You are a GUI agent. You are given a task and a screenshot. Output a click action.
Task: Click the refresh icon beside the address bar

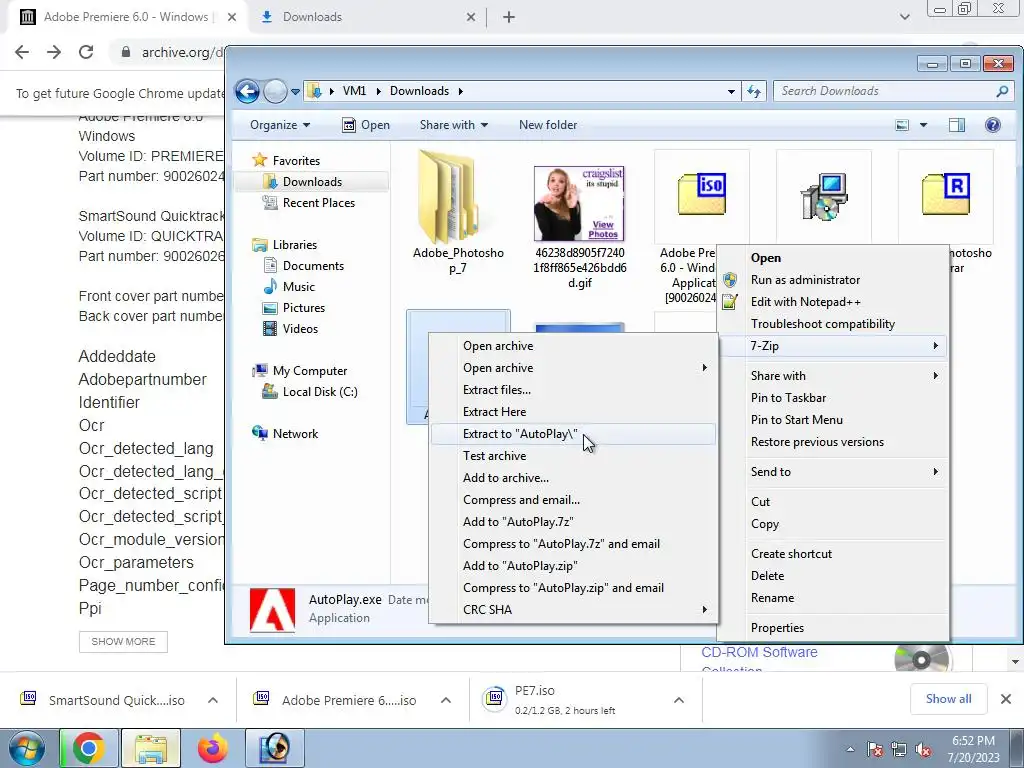tap(754, 91)
